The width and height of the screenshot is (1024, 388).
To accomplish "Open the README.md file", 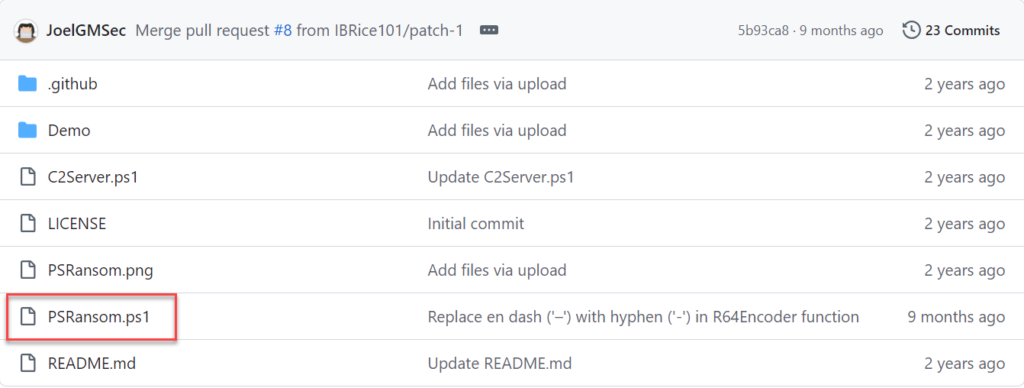I will coord(92,363).
